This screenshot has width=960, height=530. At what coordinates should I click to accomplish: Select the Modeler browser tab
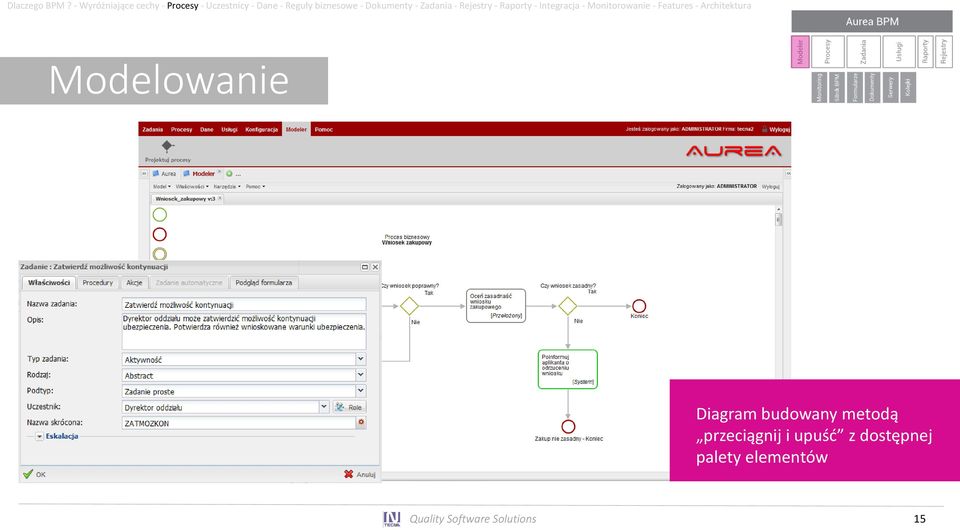[203, 174]
